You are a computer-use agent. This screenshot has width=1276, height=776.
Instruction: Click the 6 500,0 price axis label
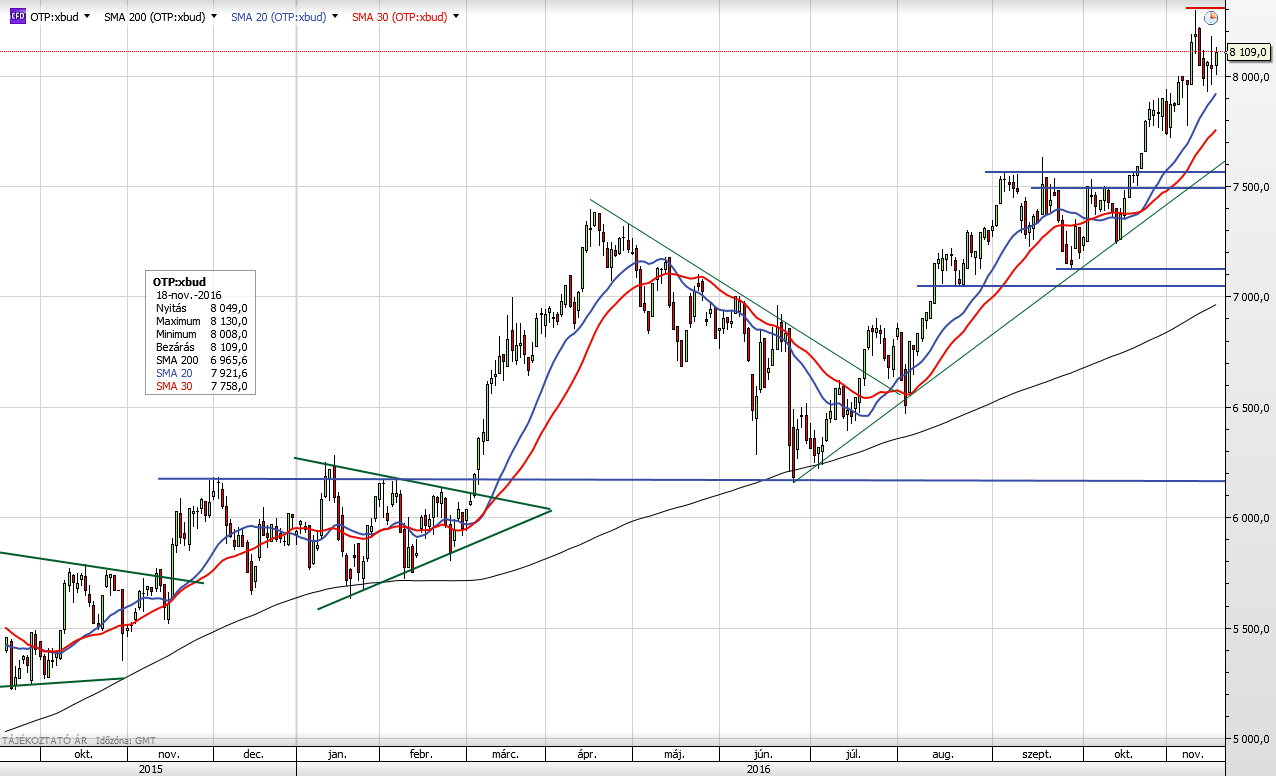click(x=1250, y=408)
